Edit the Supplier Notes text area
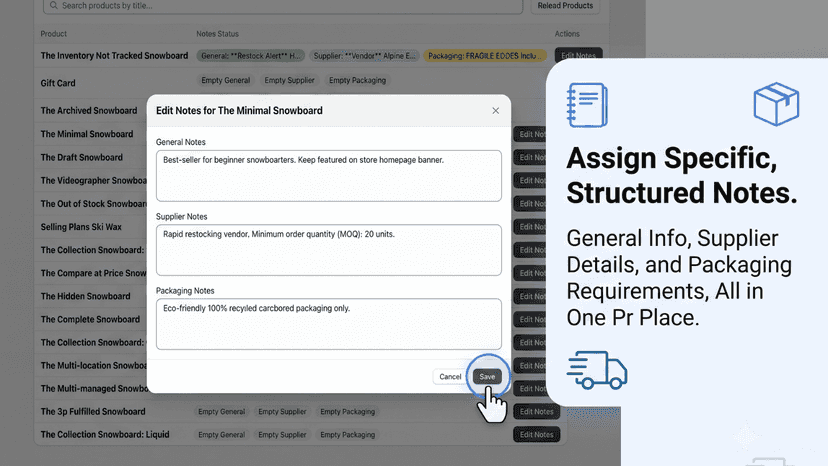 click(328, 250)
